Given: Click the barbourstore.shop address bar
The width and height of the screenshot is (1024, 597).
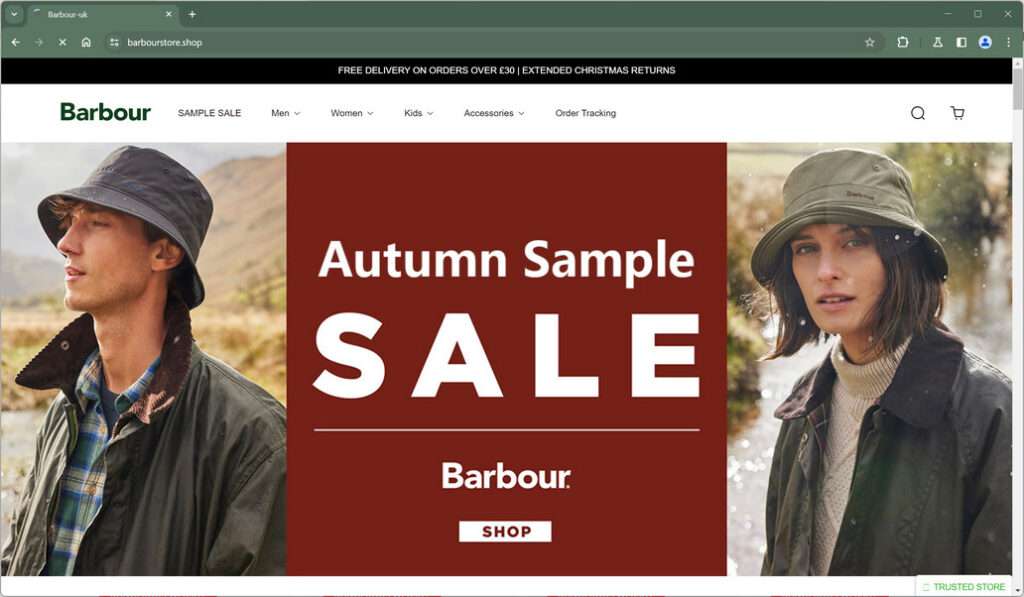Looking at the screenshot, I should tap(483, 42).
